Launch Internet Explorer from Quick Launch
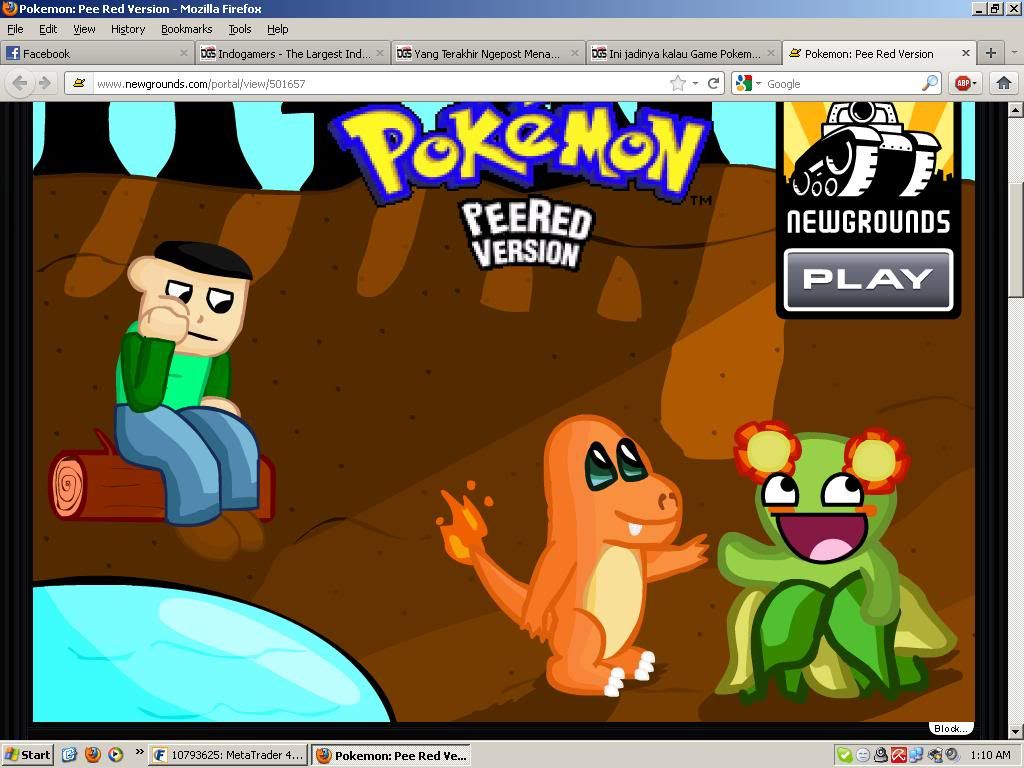Viewport: 1024px width, 768px height. [69, 755]
